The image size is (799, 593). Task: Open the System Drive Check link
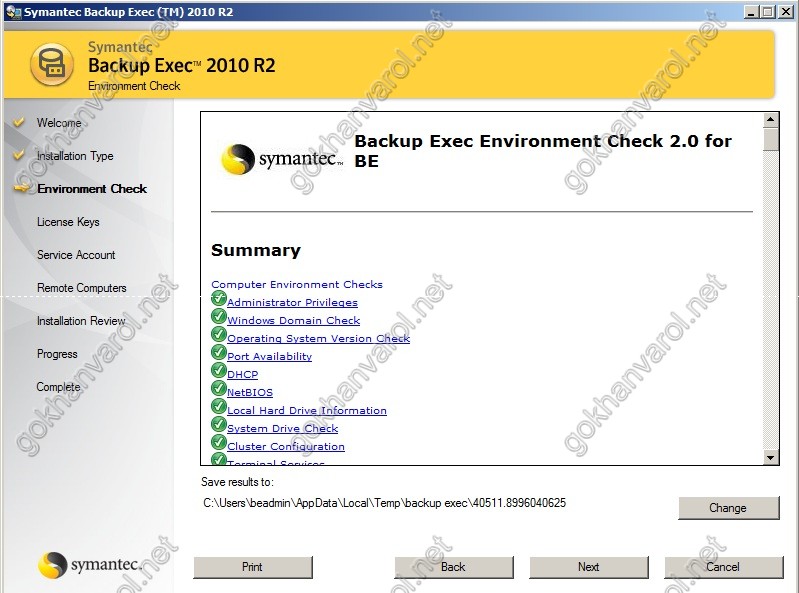click(x=282, y=429)
